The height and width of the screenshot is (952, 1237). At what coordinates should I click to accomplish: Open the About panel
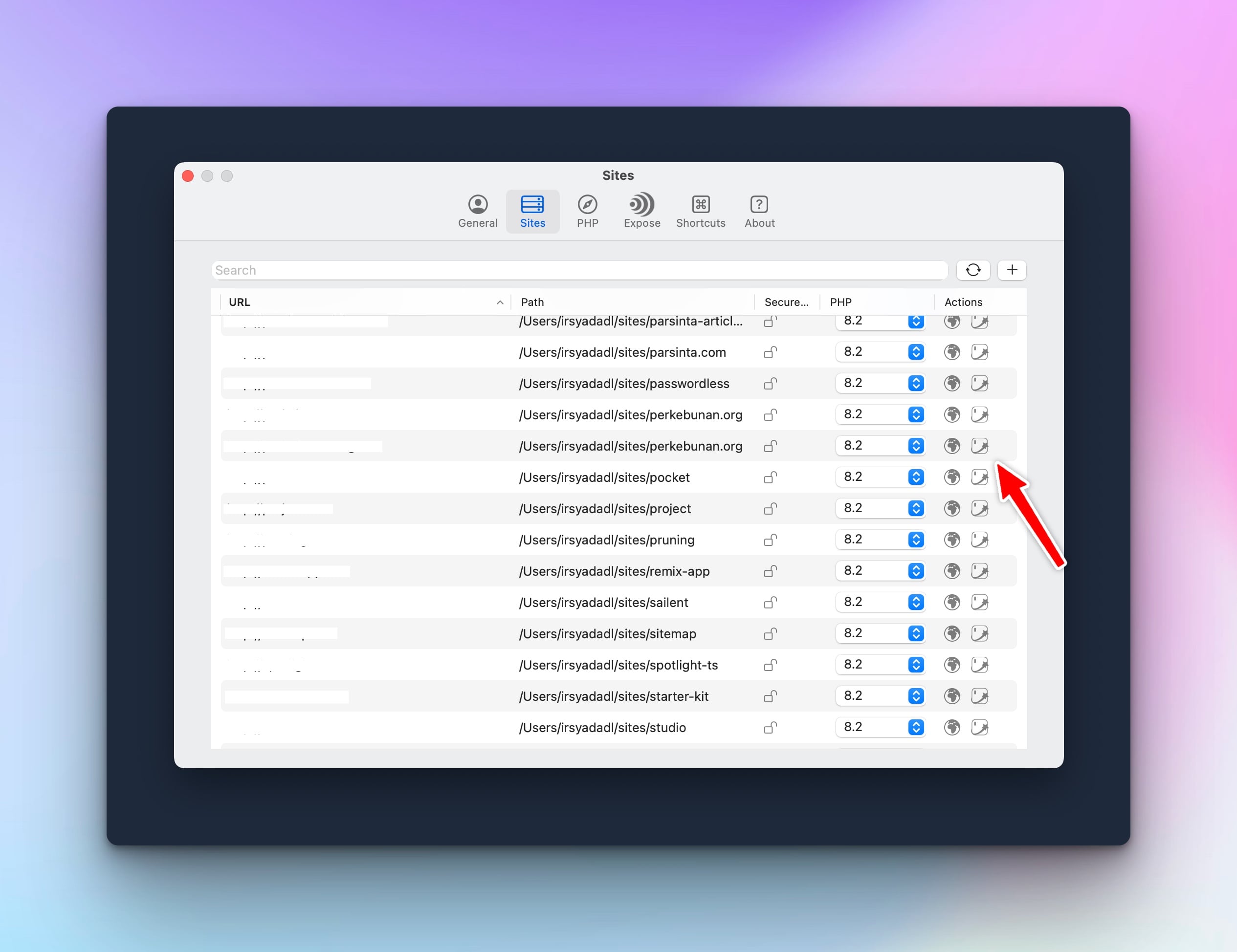[758, 210]
